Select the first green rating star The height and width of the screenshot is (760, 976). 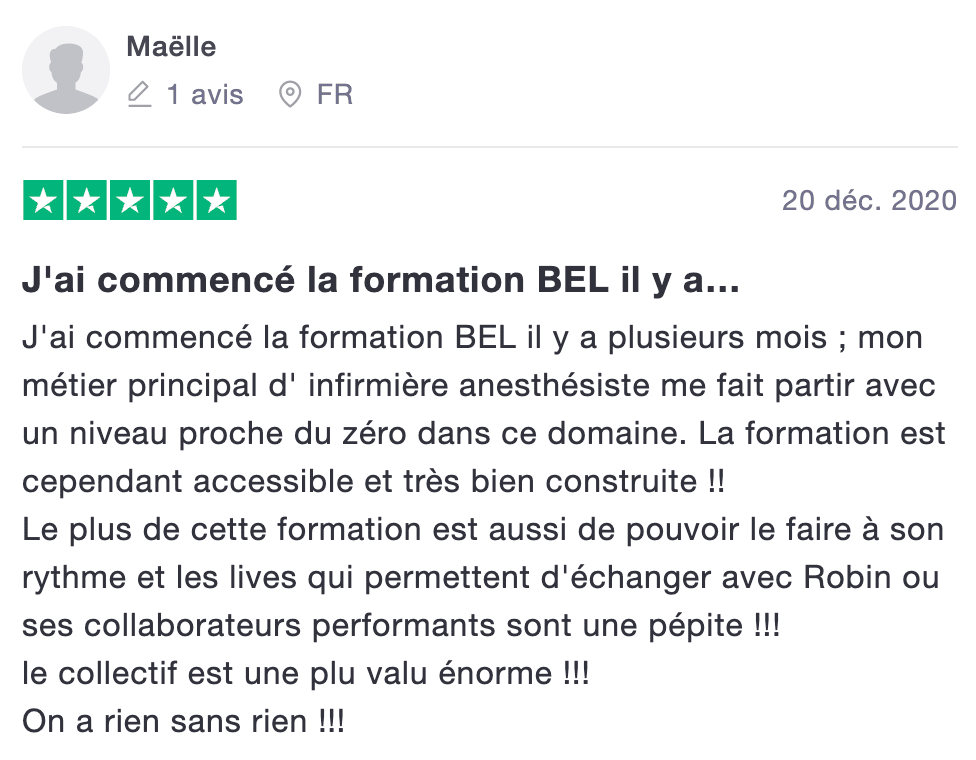pyautogui.click(x=43, y=201)
